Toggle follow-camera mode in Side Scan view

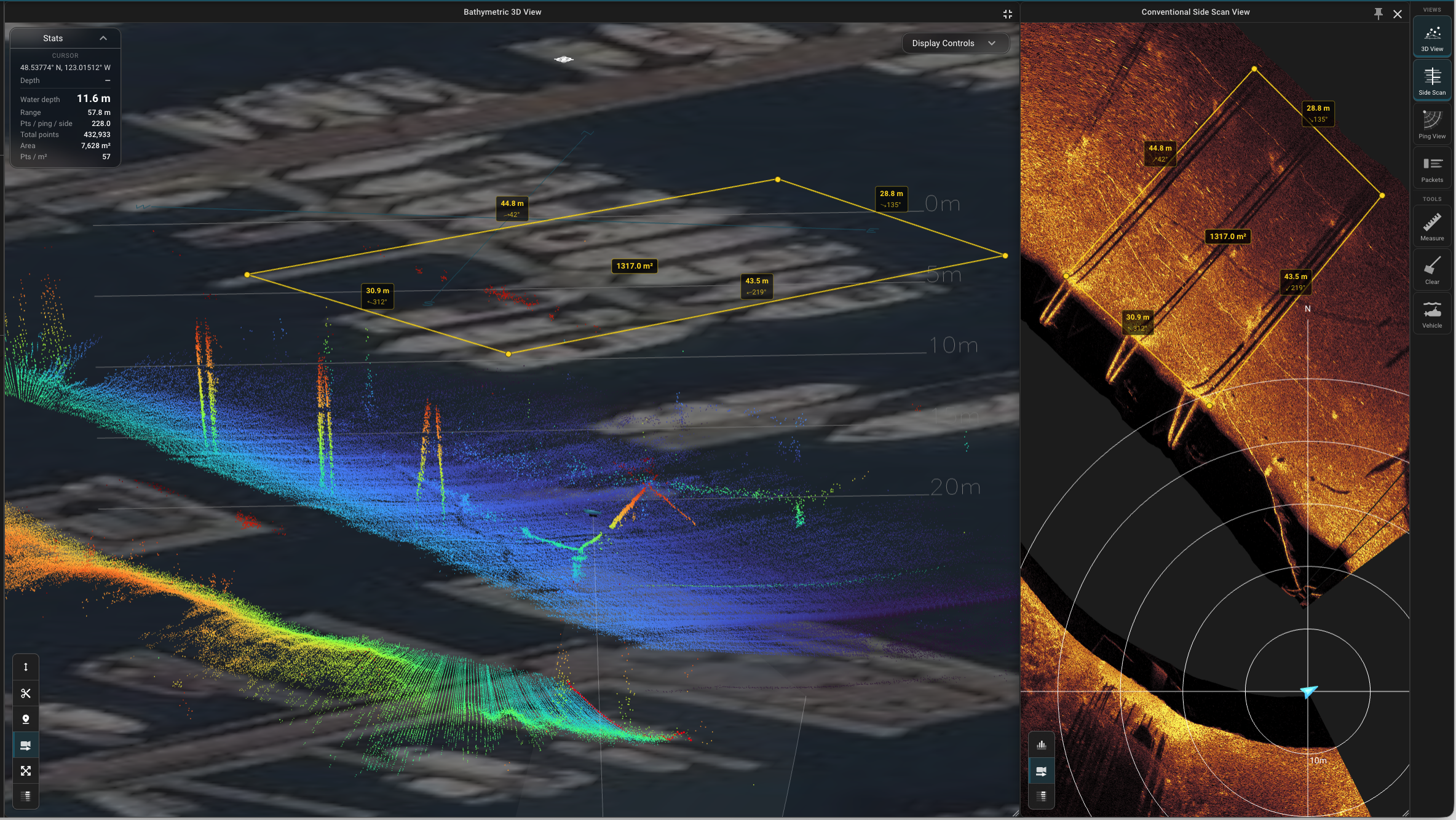pyautogui.click(x=1042, y=771)
